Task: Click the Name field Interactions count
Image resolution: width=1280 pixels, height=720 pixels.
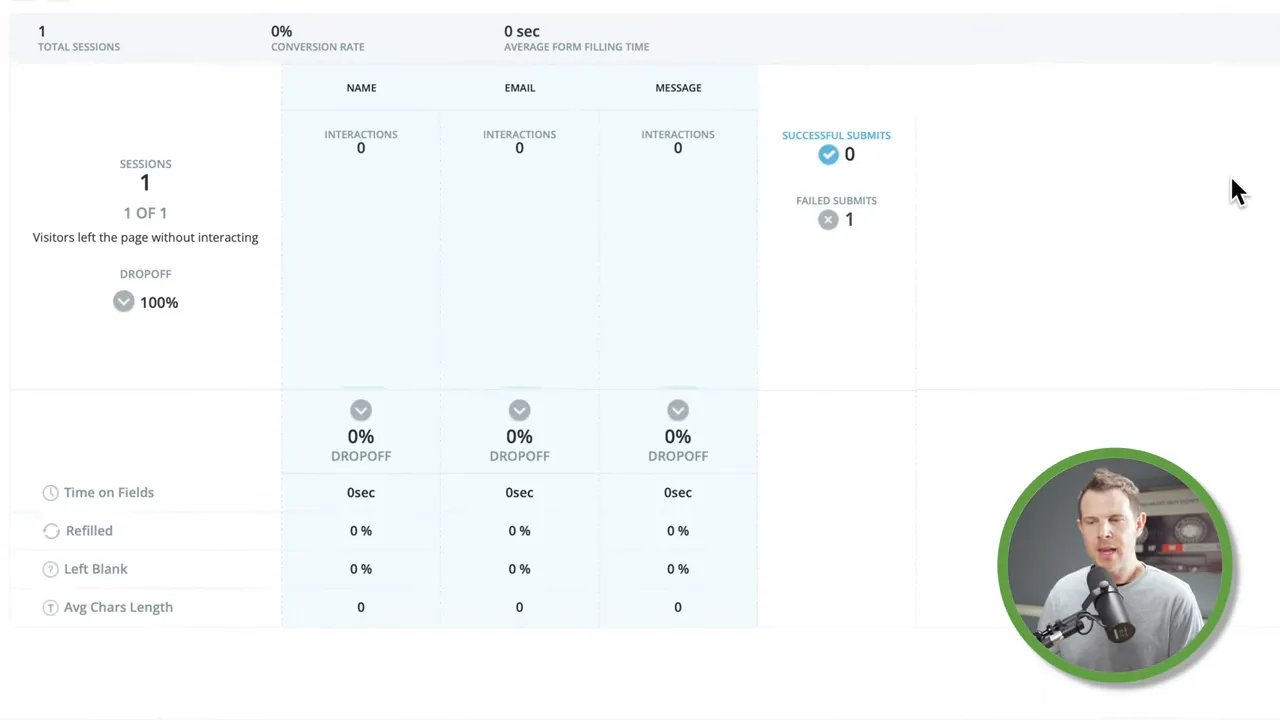Action: (x=361, y=148)
